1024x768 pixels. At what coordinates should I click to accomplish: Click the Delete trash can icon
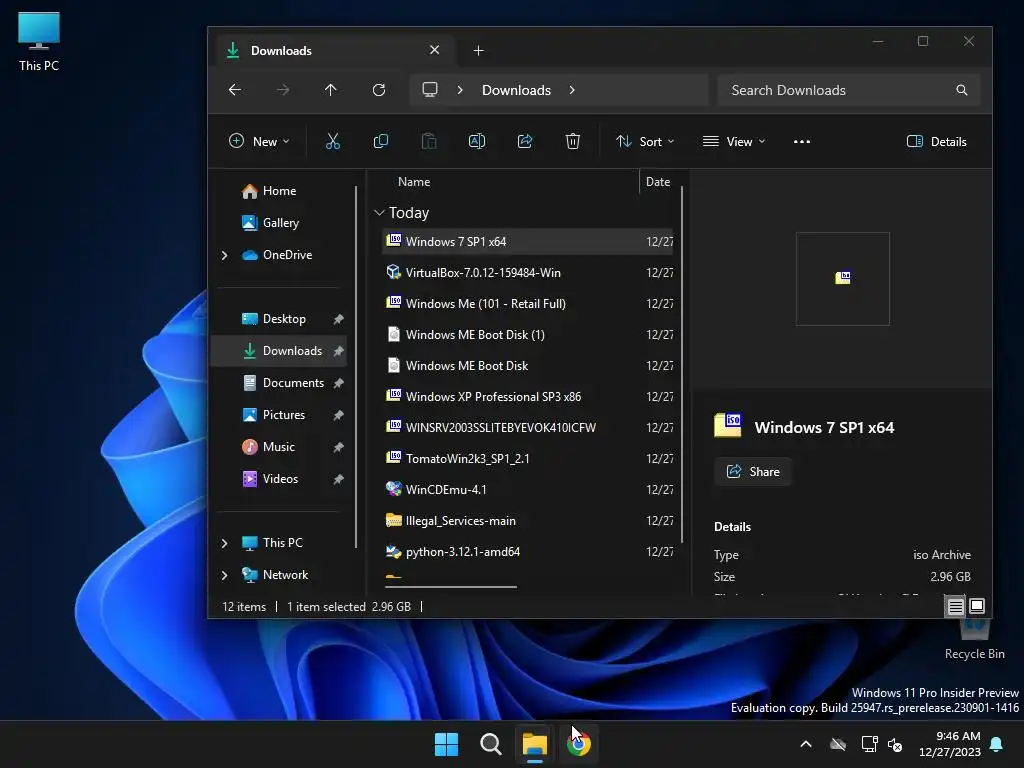coord(573,141)
